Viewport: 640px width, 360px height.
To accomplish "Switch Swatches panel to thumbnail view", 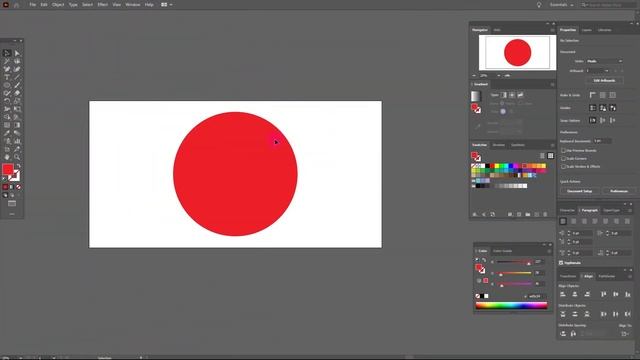I will (551, 156).
